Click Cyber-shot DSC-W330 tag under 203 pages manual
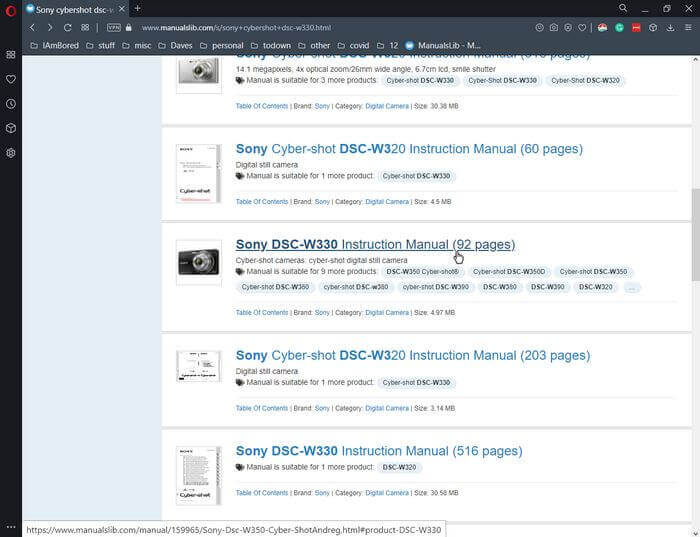Image resolution: width=700 pixels, height=537 pixels. point(416,383)
